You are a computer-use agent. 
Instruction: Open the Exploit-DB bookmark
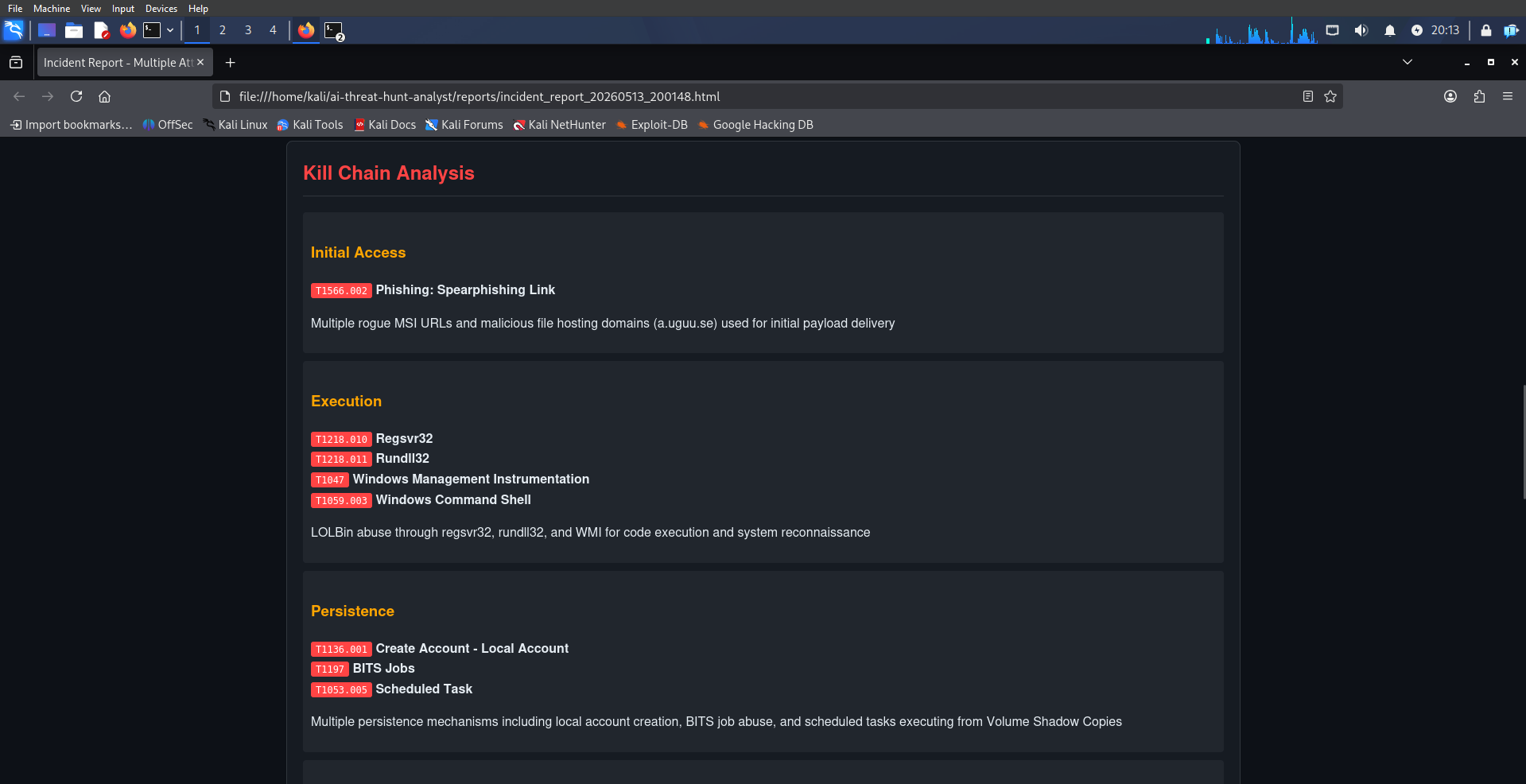(x=651, y=125)
